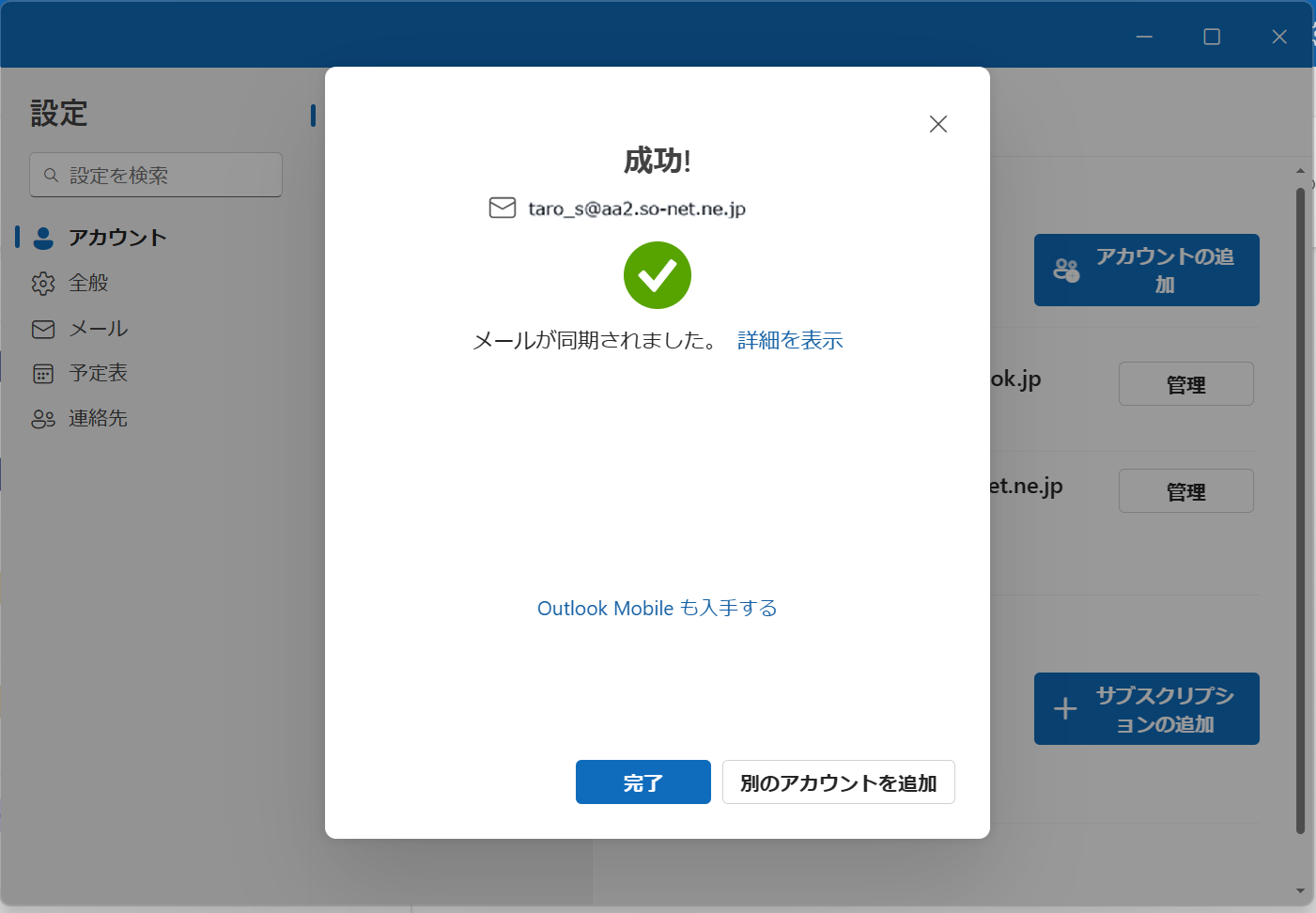This screenshot has width=1316, height=913.
Task: Select アカウント in settings sidebar
Action: 117,238
